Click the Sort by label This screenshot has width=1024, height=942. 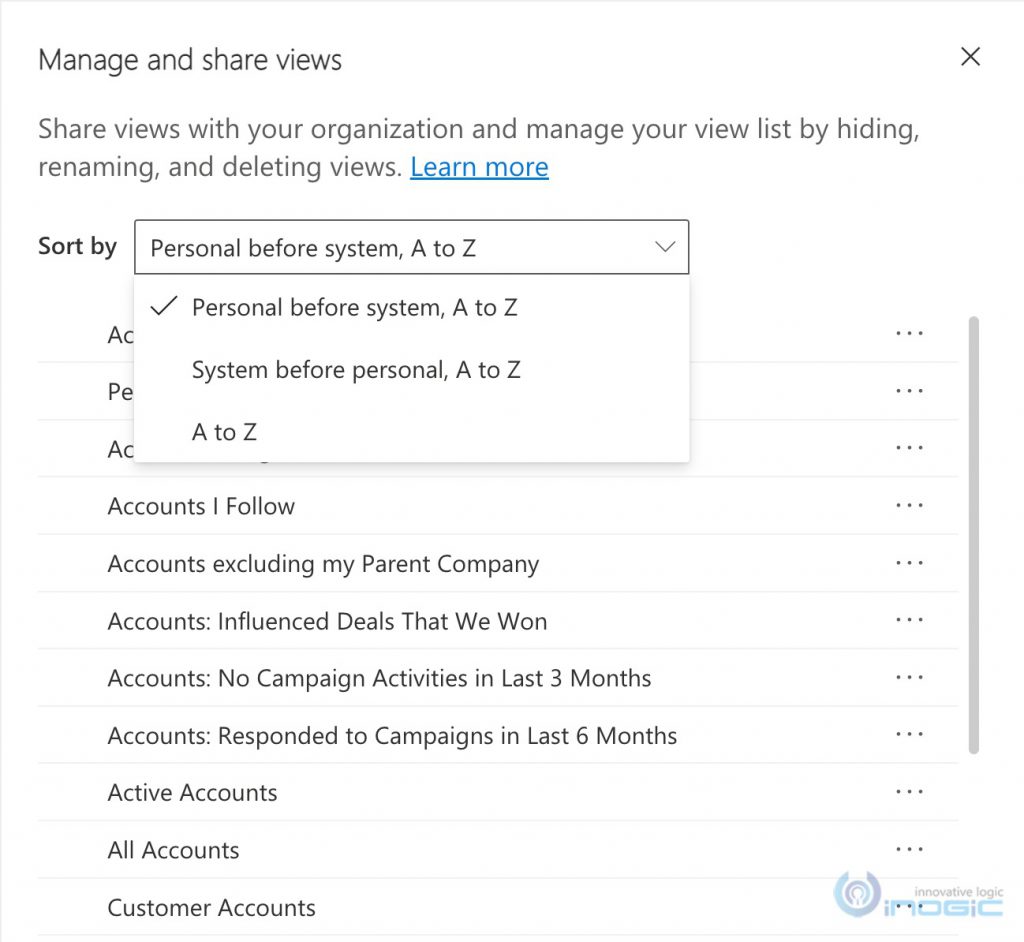coord(76,246)
